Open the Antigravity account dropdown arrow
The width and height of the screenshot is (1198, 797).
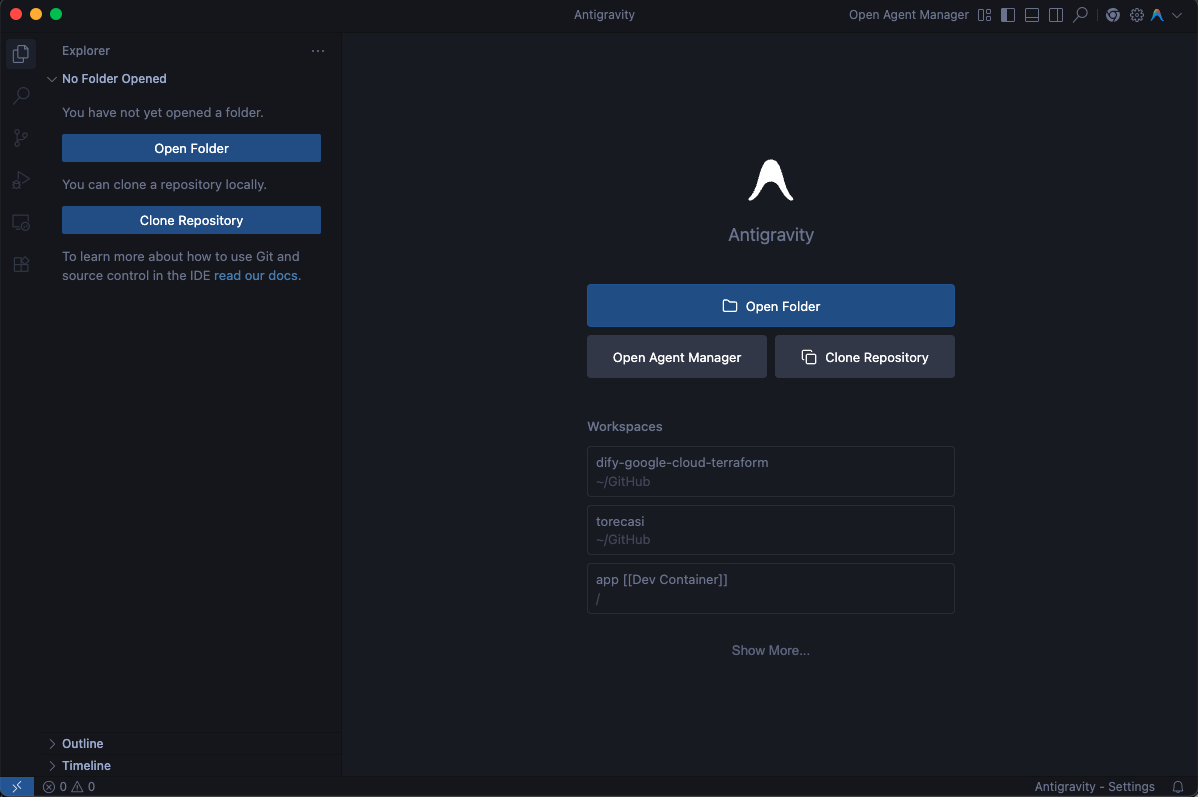pyautogui.click(x=1176, y=15)
